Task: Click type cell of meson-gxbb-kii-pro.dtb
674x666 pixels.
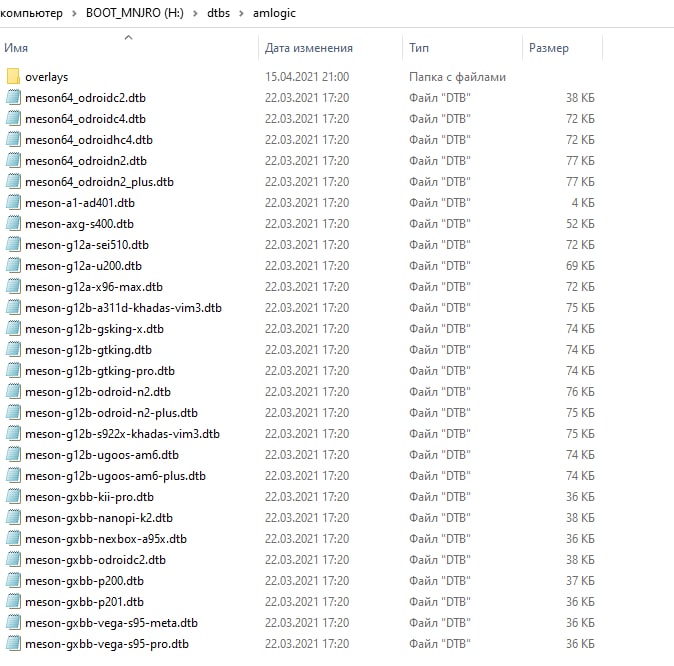Action: (x=440, y=497)
